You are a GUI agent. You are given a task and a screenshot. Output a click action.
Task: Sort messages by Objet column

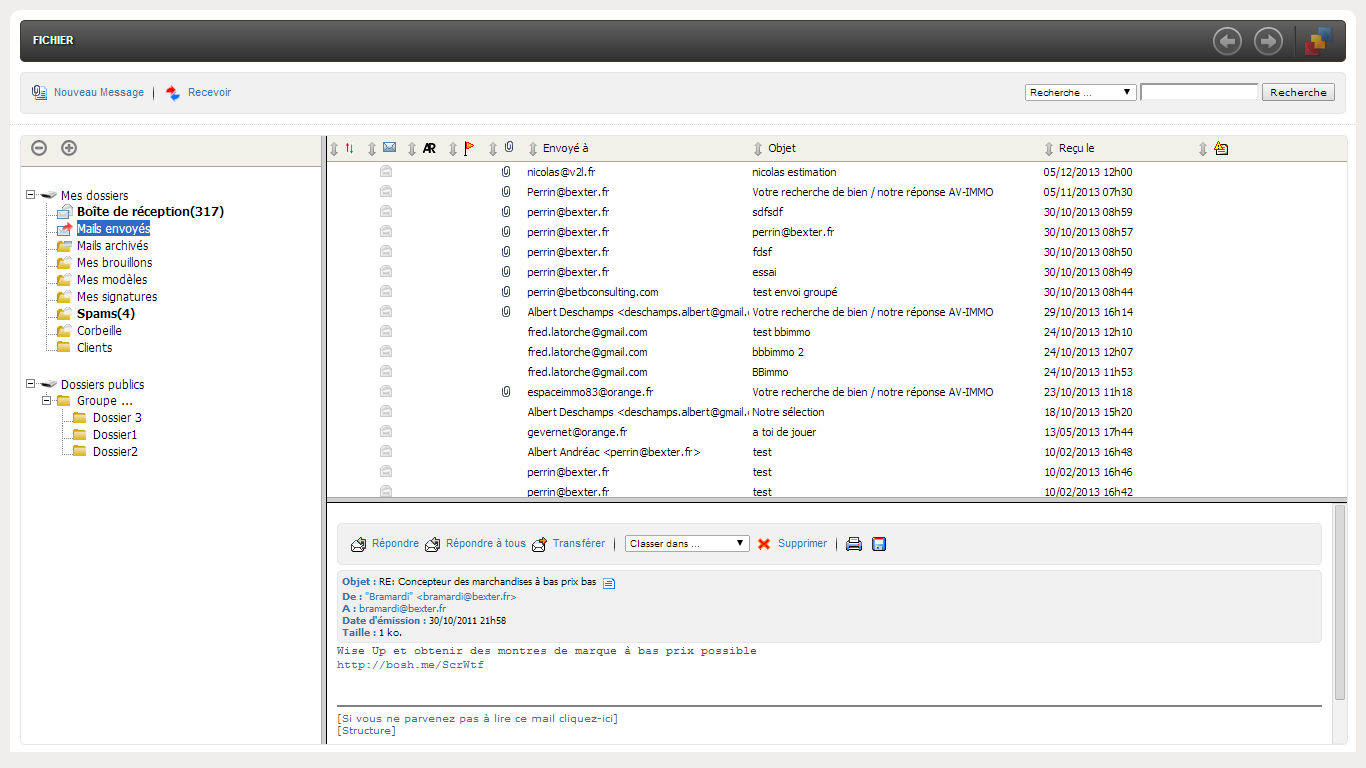pyautogui.click(x=782, y=148)
